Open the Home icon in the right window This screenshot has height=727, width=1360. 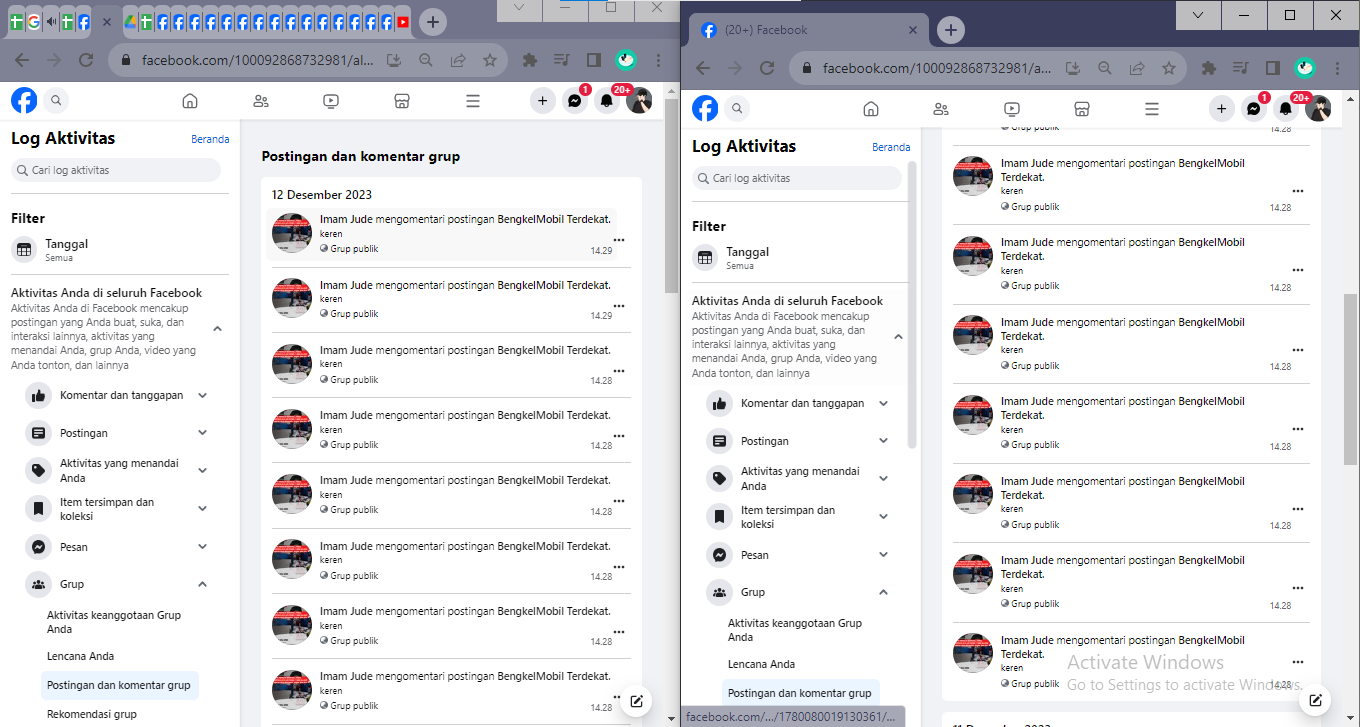pyautogui.click(x=871, y=109)
